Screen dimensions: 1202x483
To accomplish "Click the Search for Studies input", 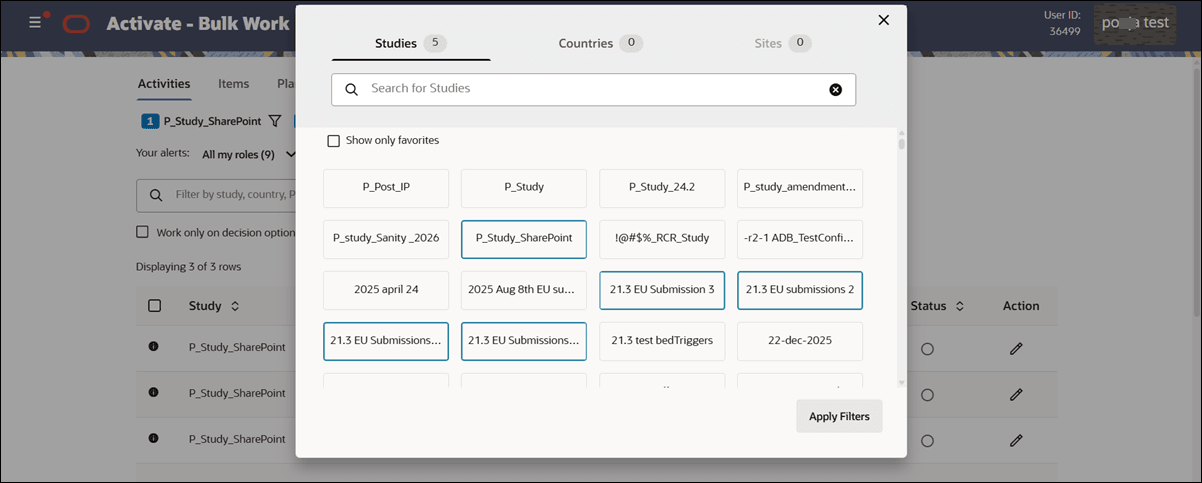I will [x=594, y=89].
